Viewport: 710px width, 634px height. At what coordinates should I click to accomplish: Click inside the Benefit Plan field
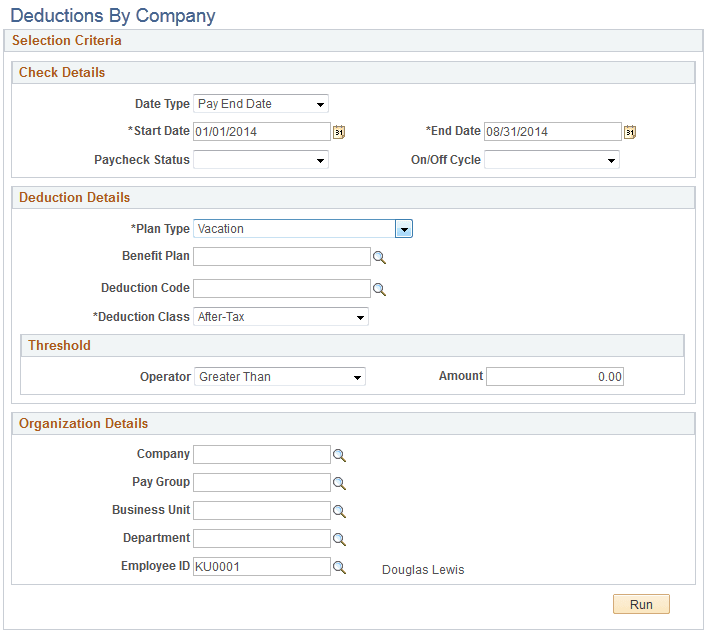click(281, 257)
